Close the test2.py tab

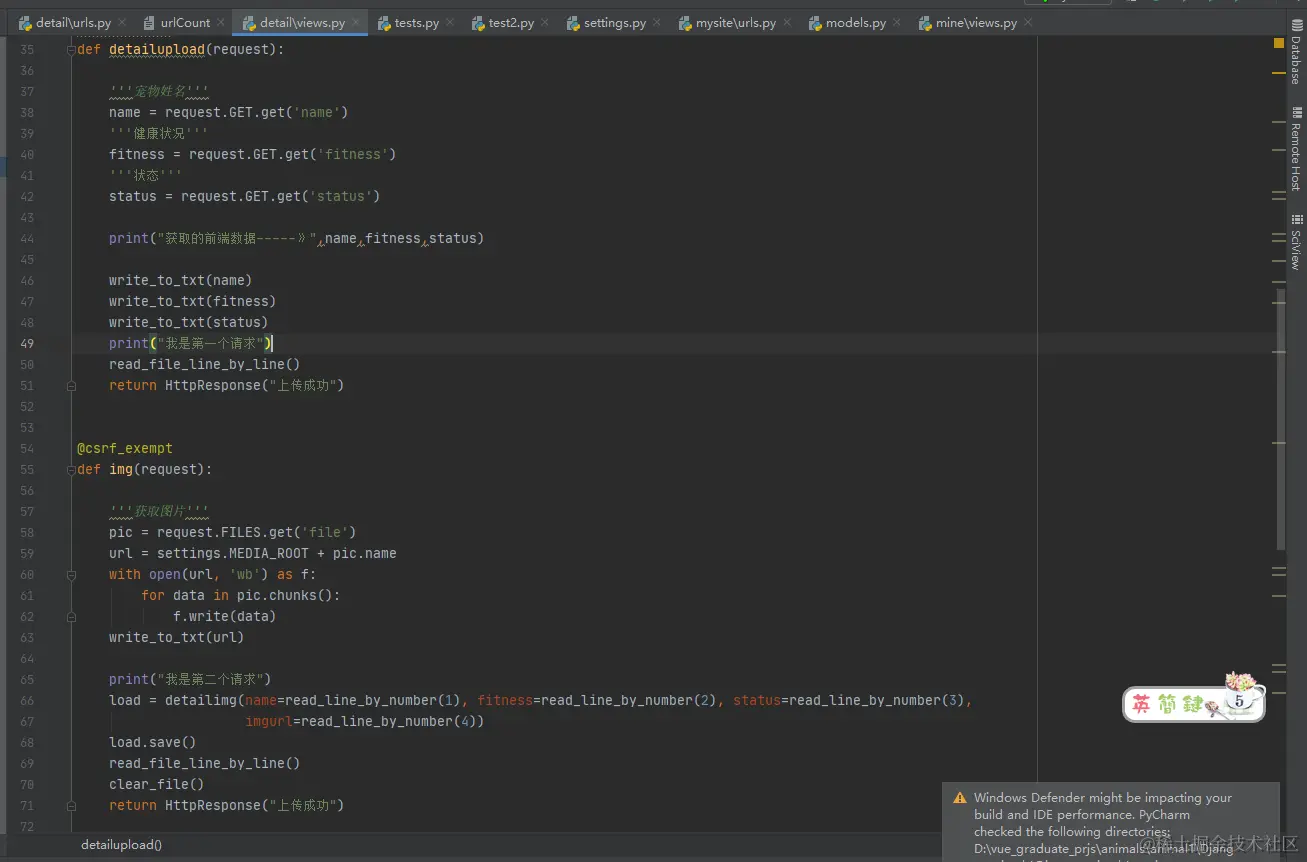(545, 22)
